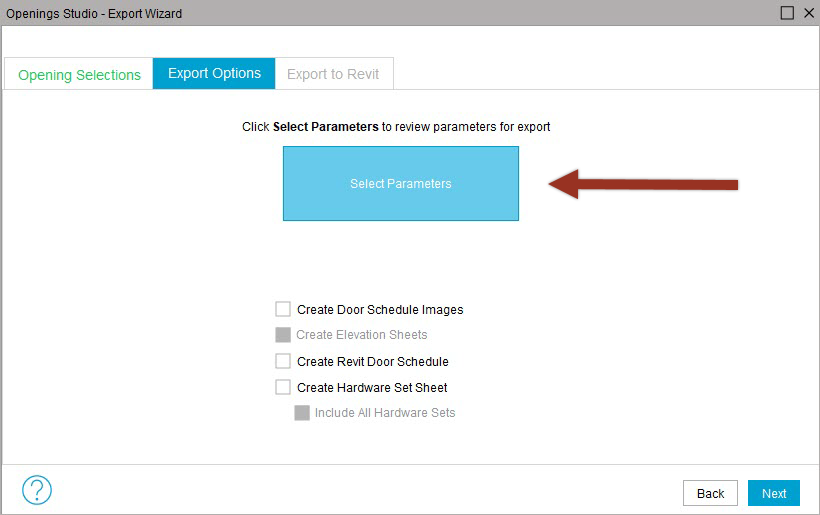Toggle the Include All Hardware Sets checkbox
This screenshot has width=820, height=515.
302,413
